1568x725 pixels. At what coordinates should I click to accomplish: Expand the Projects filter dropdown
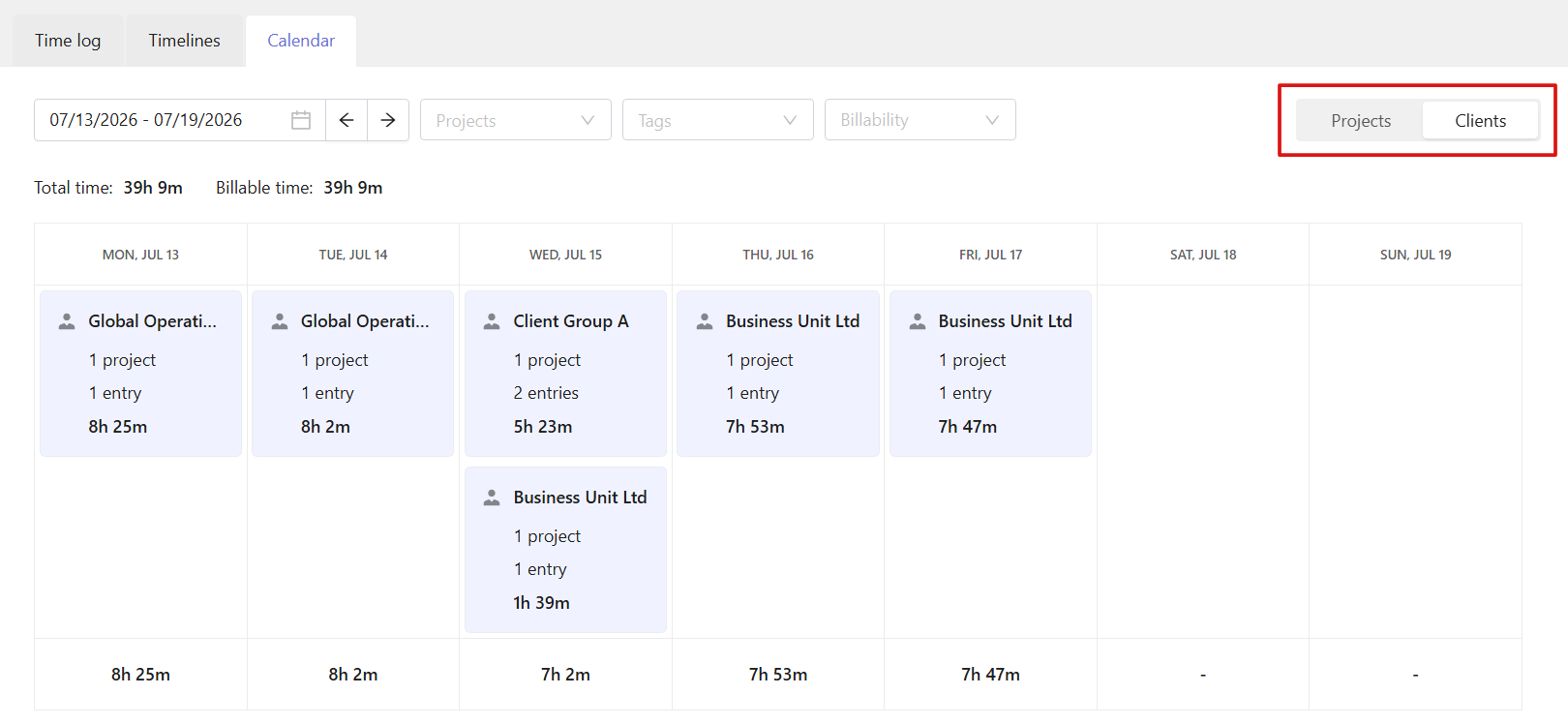516,120
